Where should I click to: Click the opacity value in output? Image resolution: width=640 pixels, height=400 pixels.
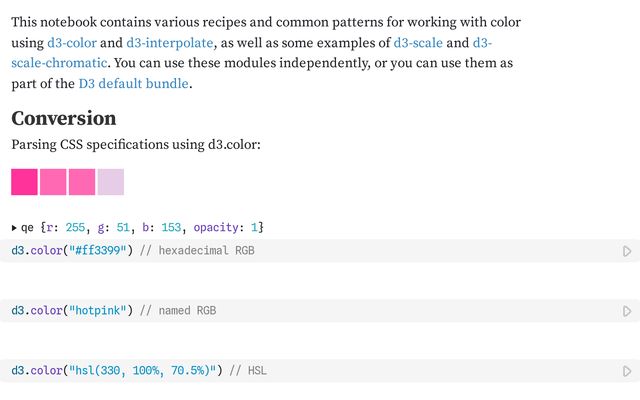[254, 227]
